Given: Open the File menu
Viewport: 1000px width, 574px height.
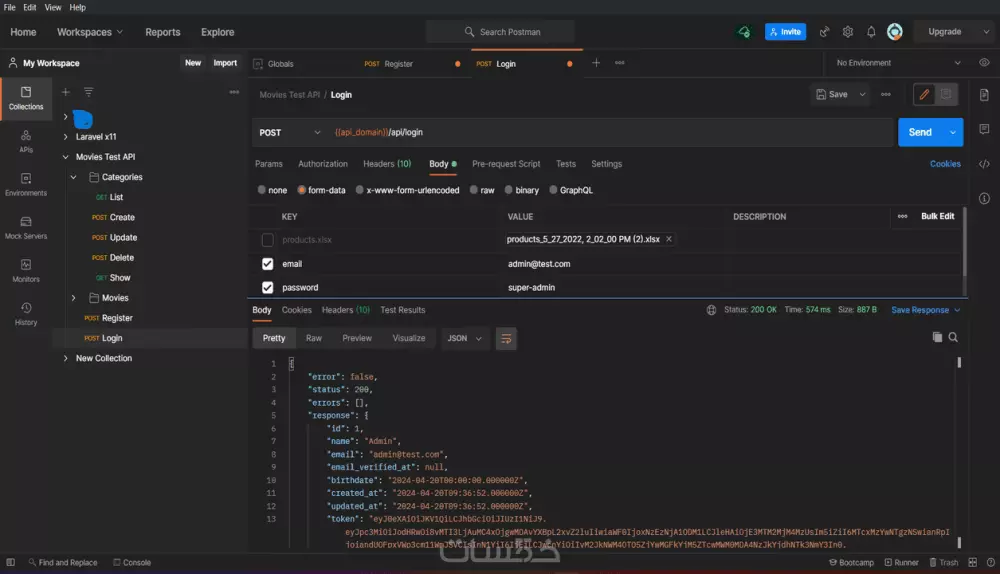Looking at the screenshot, I should pos(10,7).
